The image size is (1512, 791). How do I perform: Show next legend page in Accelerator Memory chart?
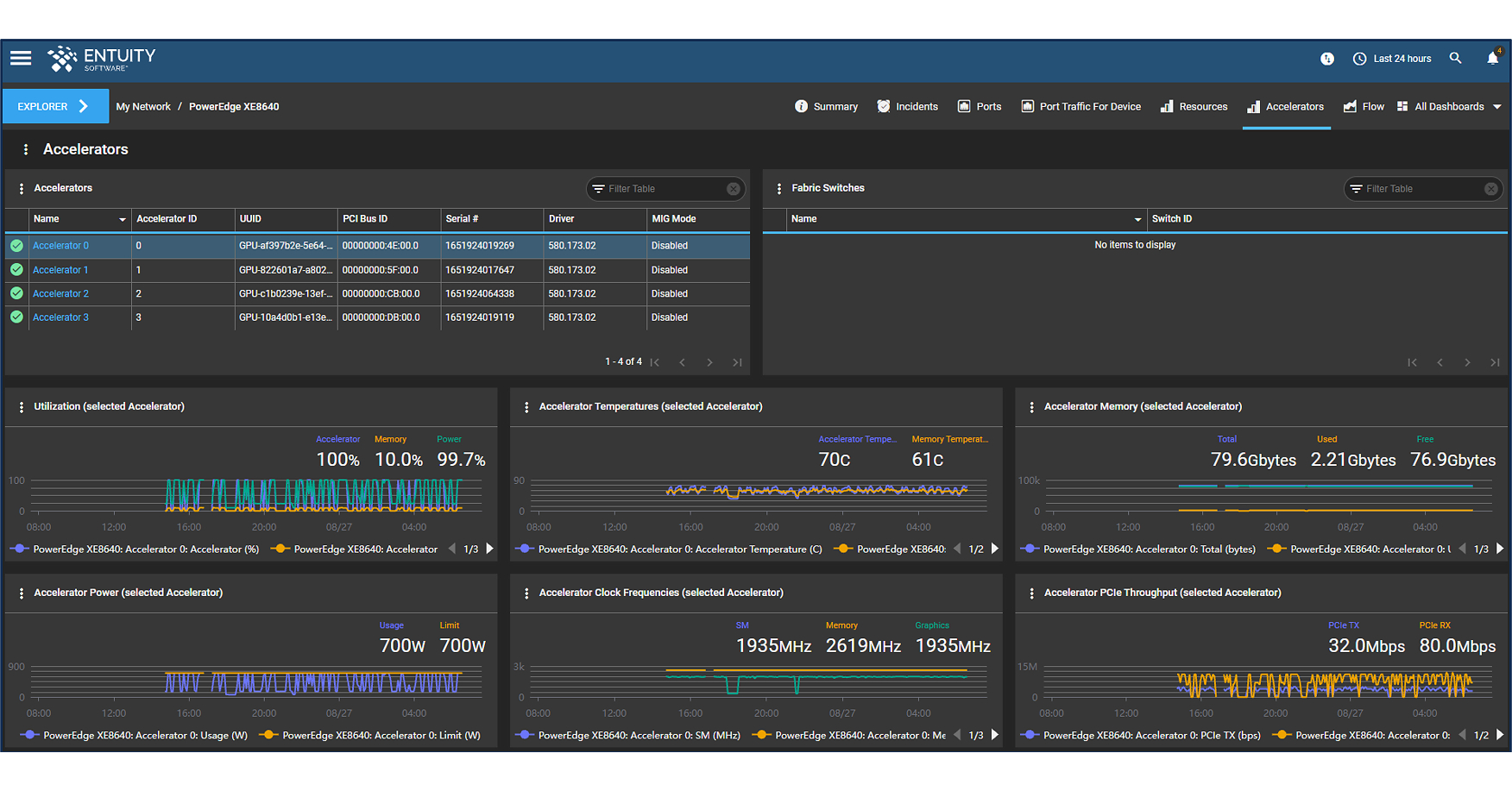[x=1500, y=549]
